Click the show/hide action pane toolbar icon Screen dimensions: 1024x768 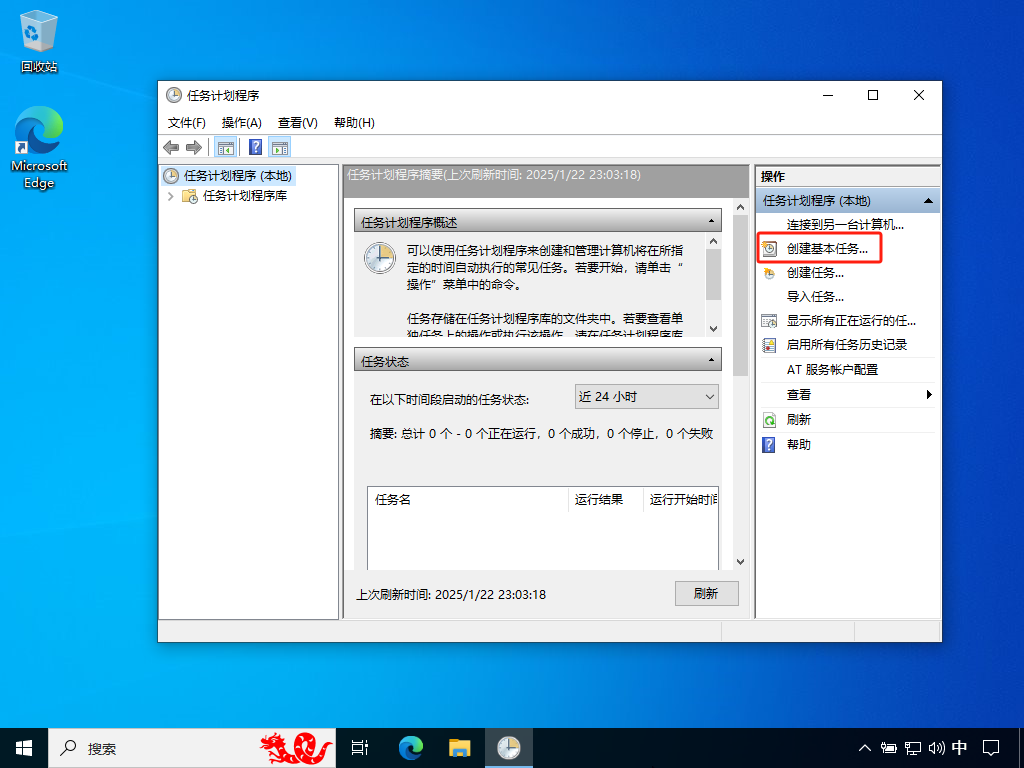(x=279, y=147)
